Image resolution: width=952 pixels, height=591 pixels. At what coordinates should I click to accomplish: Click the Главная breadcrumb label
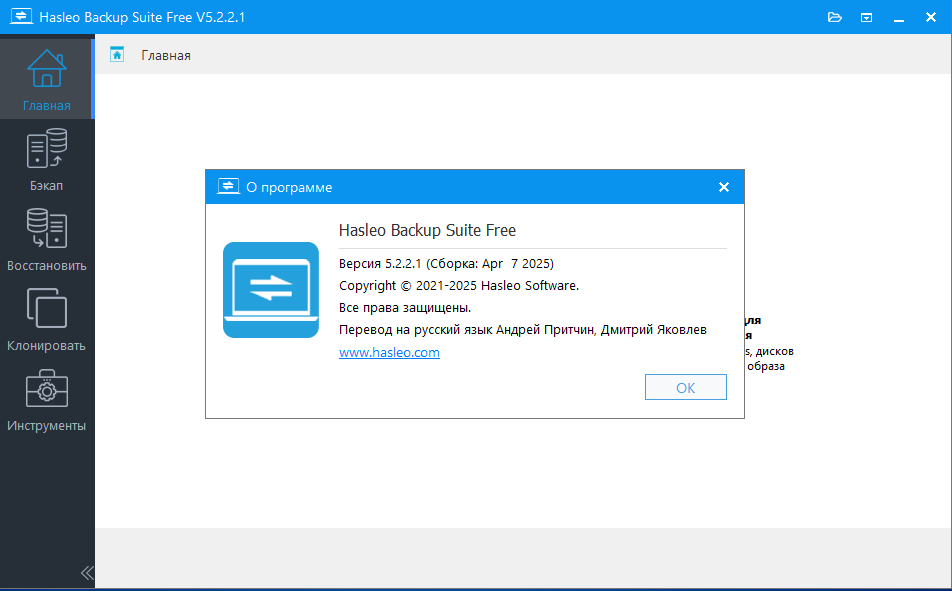166,55
